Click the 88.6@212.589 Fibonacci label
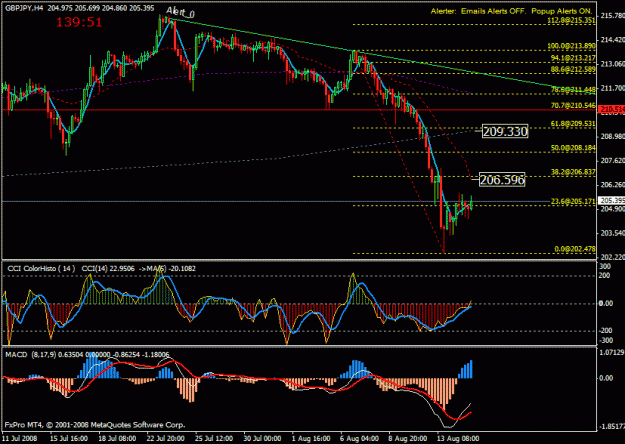The image size is (625, 444). point(573,70)
